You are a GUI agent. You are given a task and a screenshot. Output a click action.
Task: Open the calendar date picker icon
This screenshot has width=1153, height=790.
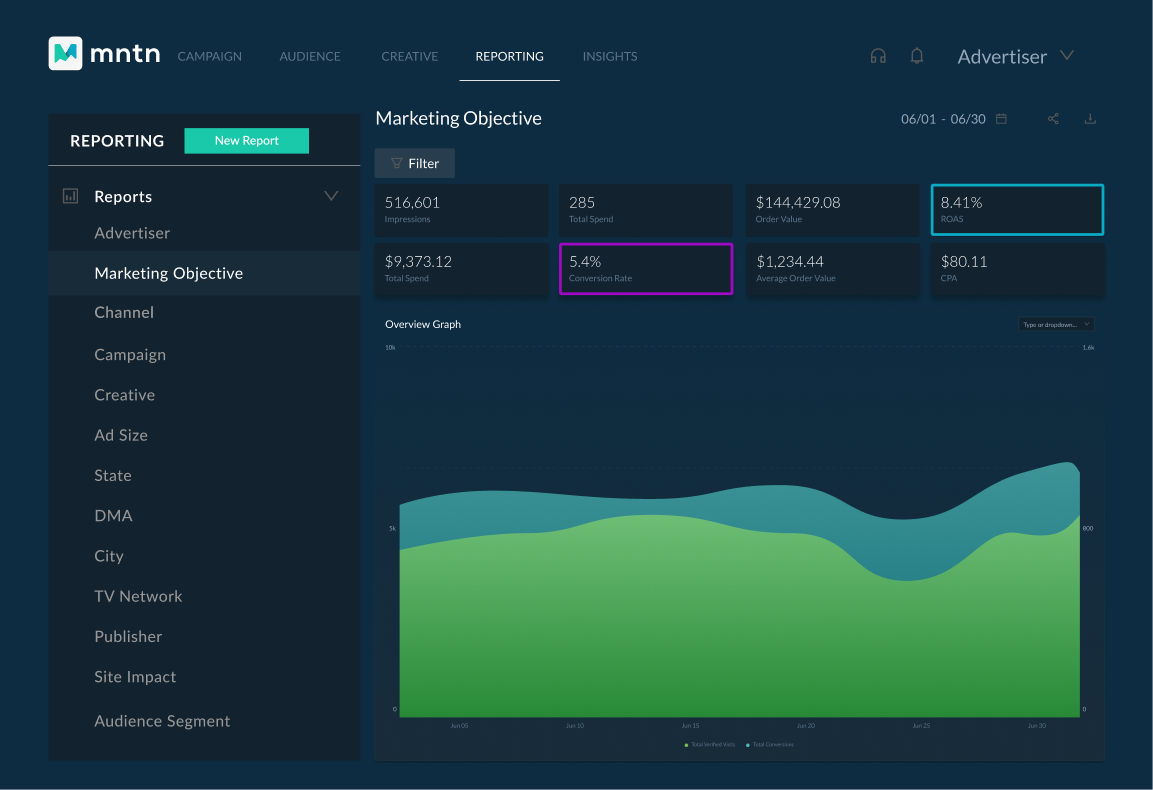pos(1001,119)
